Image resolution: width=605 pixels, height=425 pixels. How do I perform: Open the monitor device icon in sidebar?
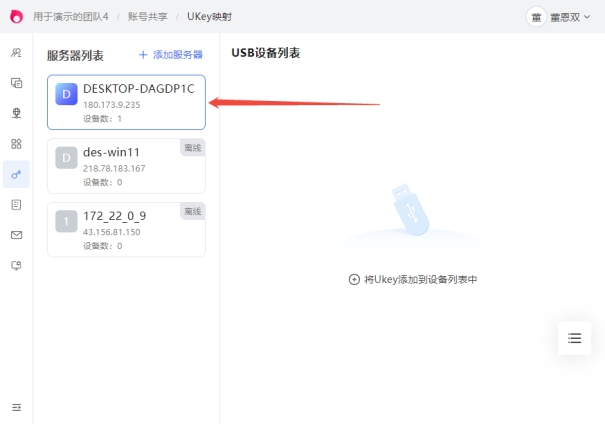pyautogui.click(x=16, y=265)
